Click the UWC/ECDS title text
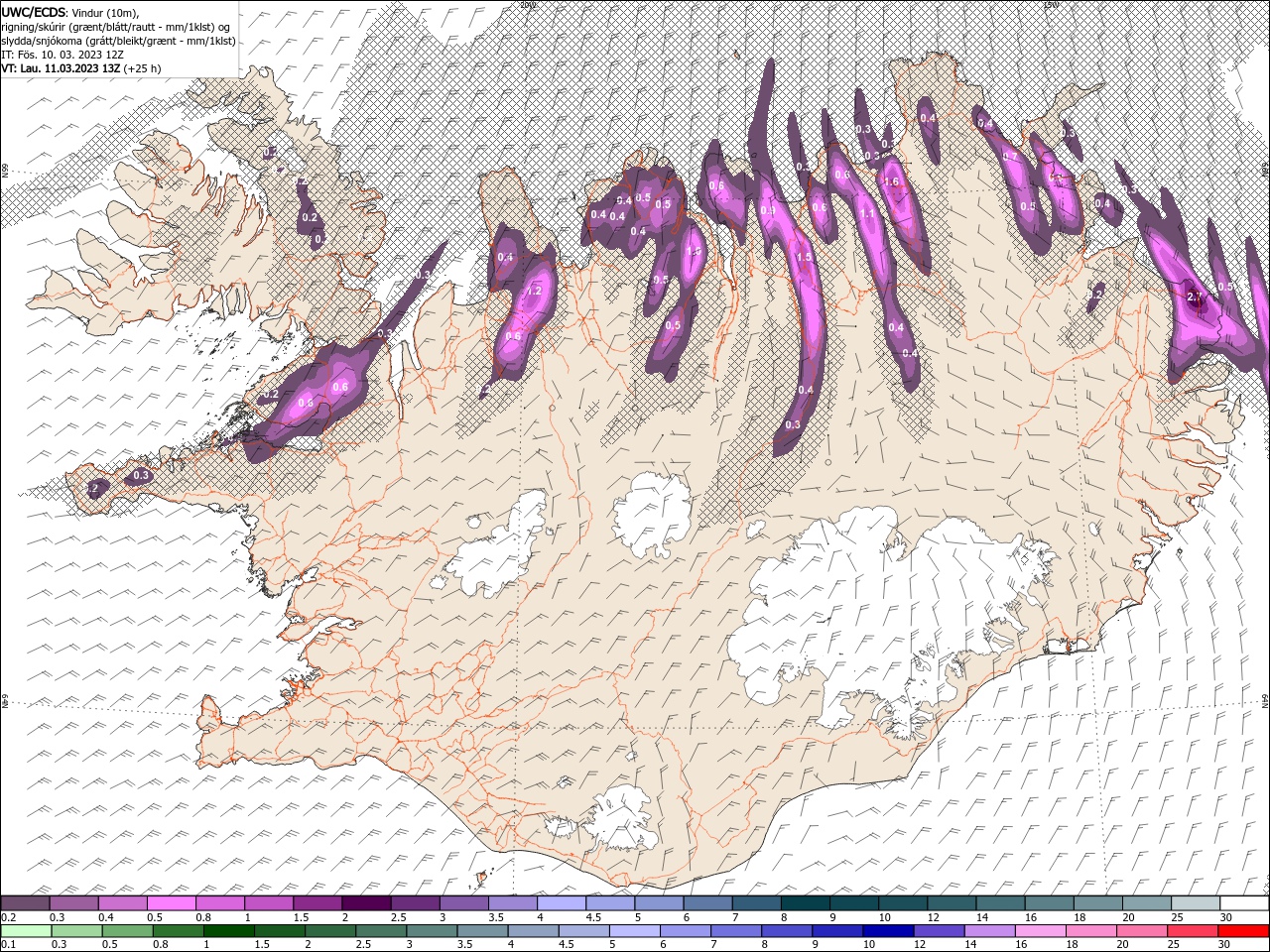 (33, 11)
